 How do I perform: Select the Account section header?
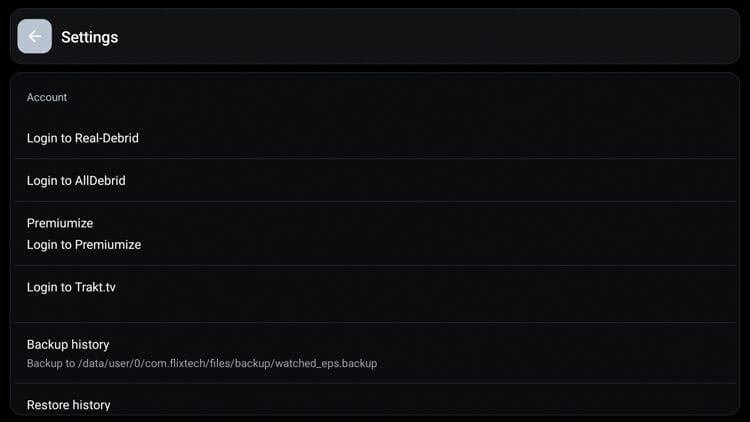coord(47,97)
